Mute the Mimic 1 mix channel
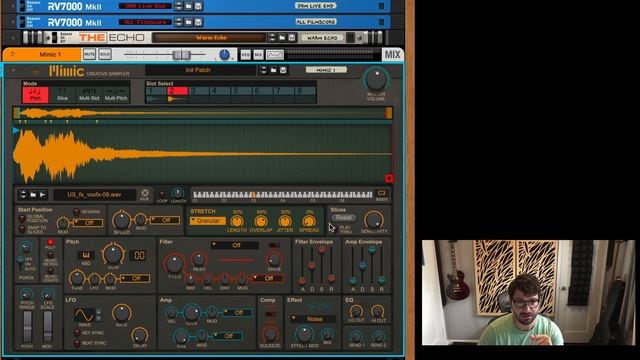Viewport: 640px width, 360px height. [89, 54]
